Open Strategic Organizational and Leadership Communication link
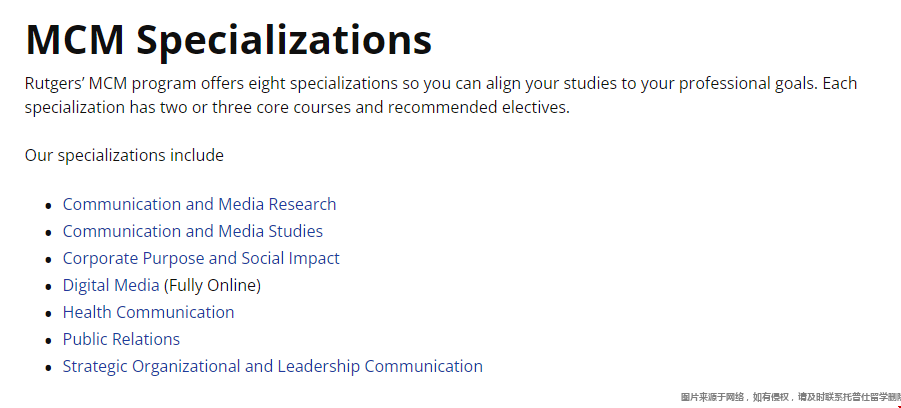 pos(272,367)
